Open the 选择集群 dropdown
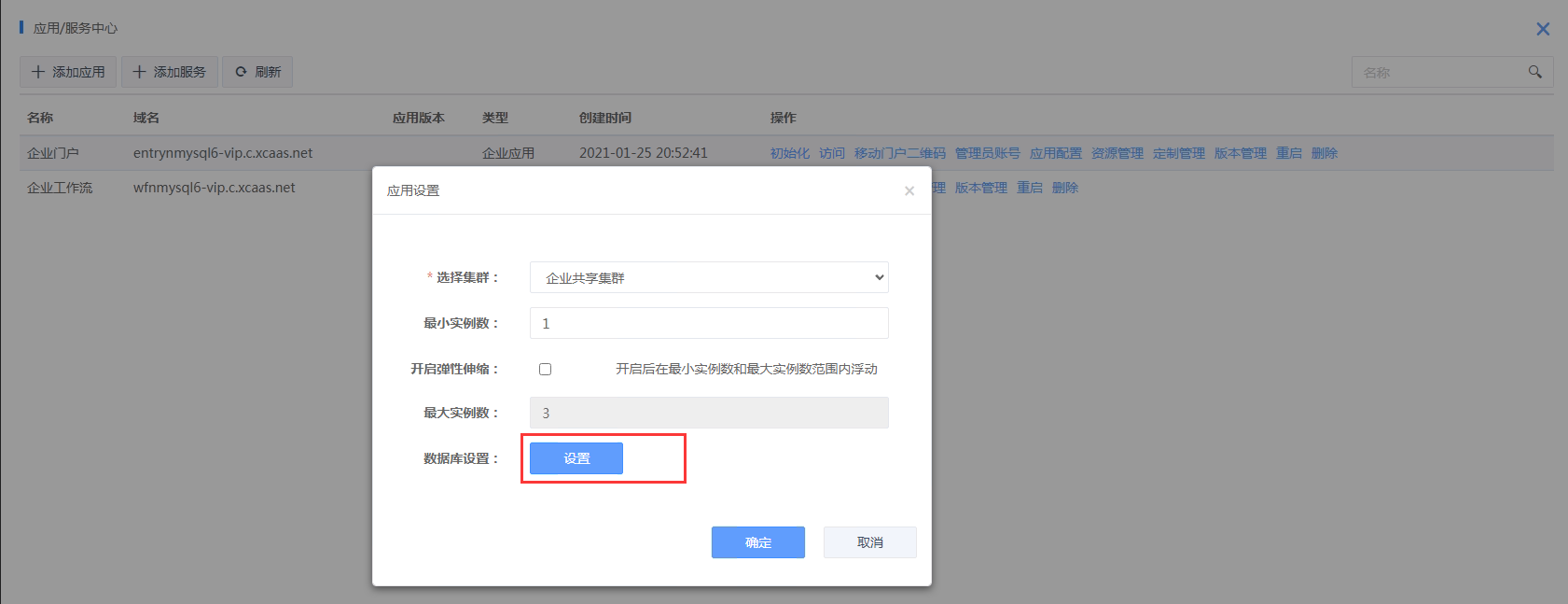The image size is (1568, 604). (x=709, y=277)
